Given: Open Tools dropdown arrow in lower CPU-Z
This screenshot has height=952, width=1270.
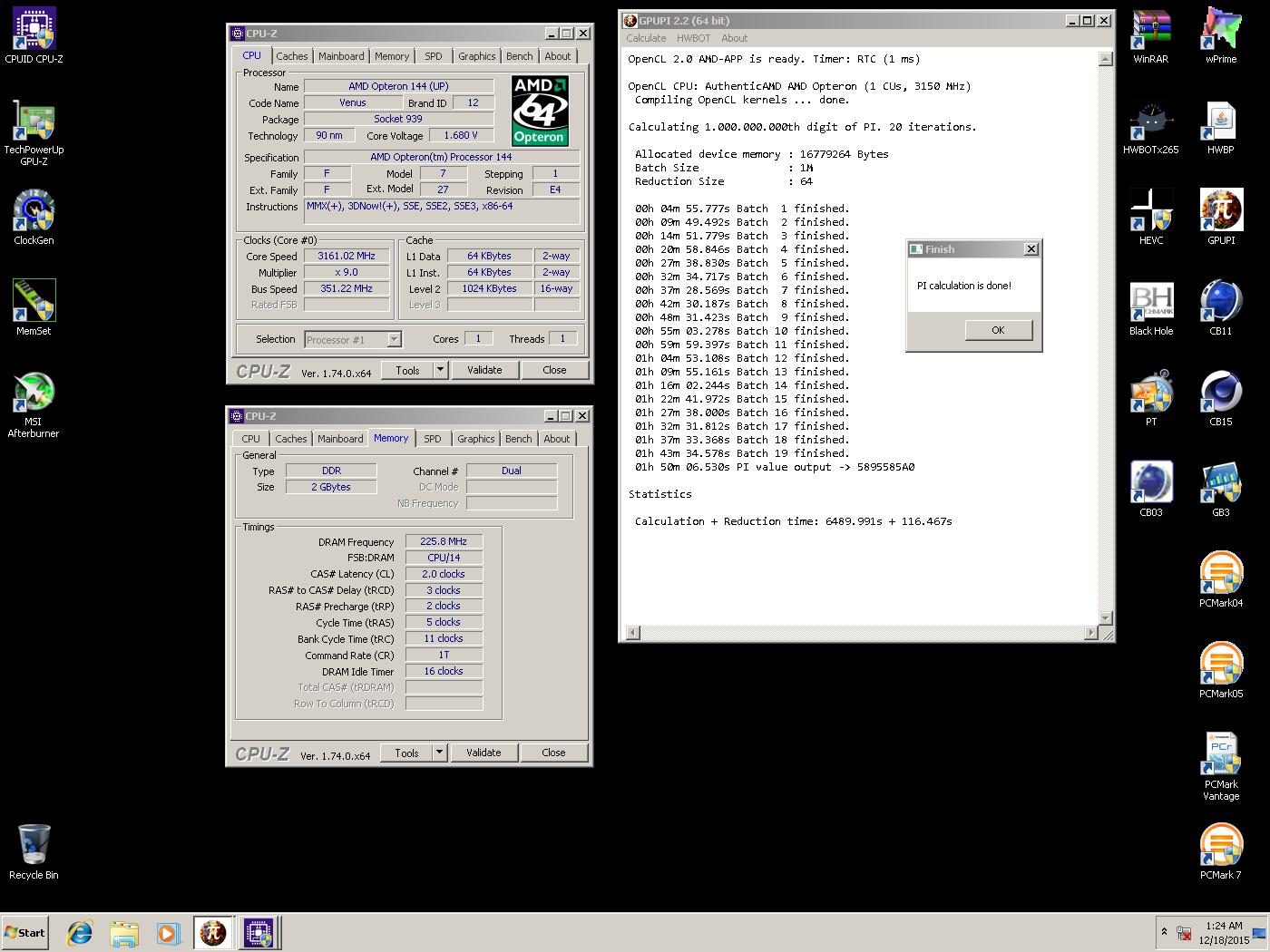Looking at the screenshot, I should tap(439, 753).
